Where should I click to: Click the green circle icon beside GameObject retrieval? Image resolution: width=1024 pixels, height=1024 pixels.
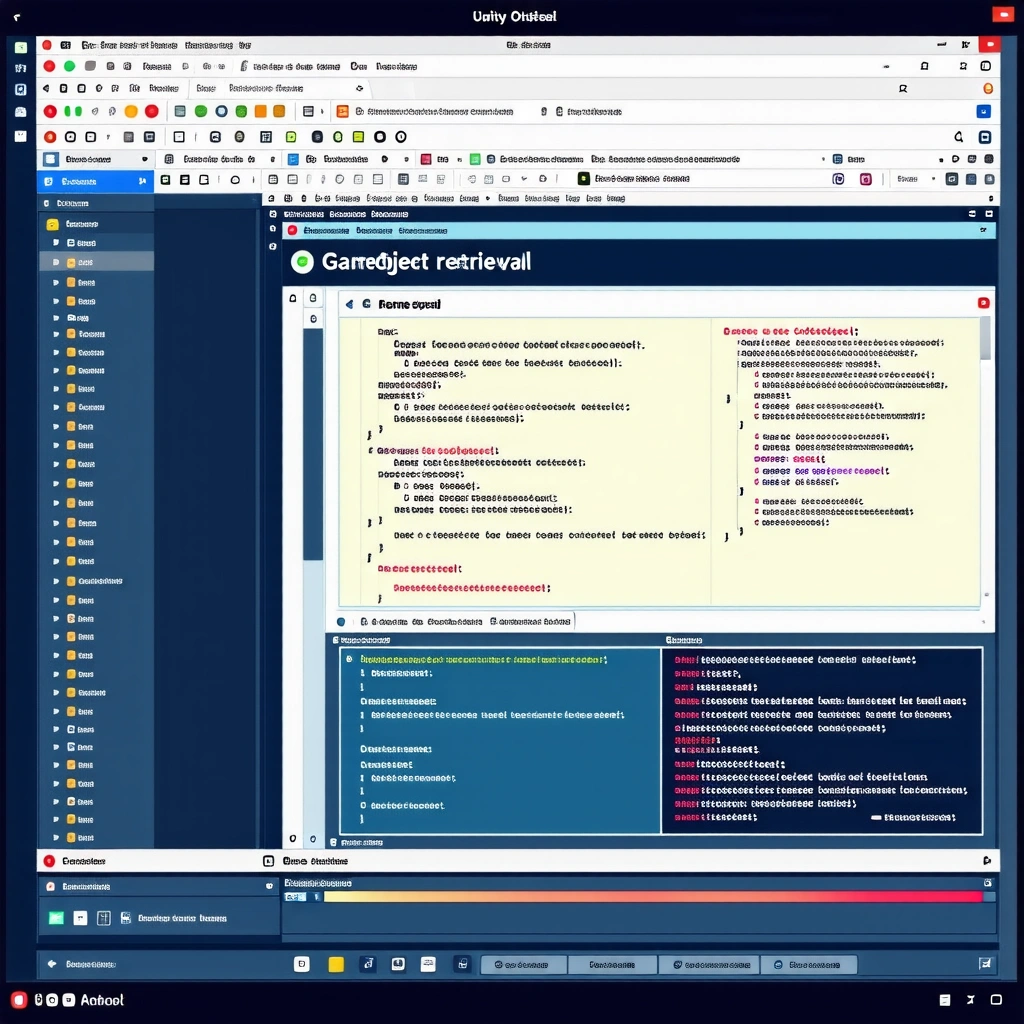pos(301,262)
